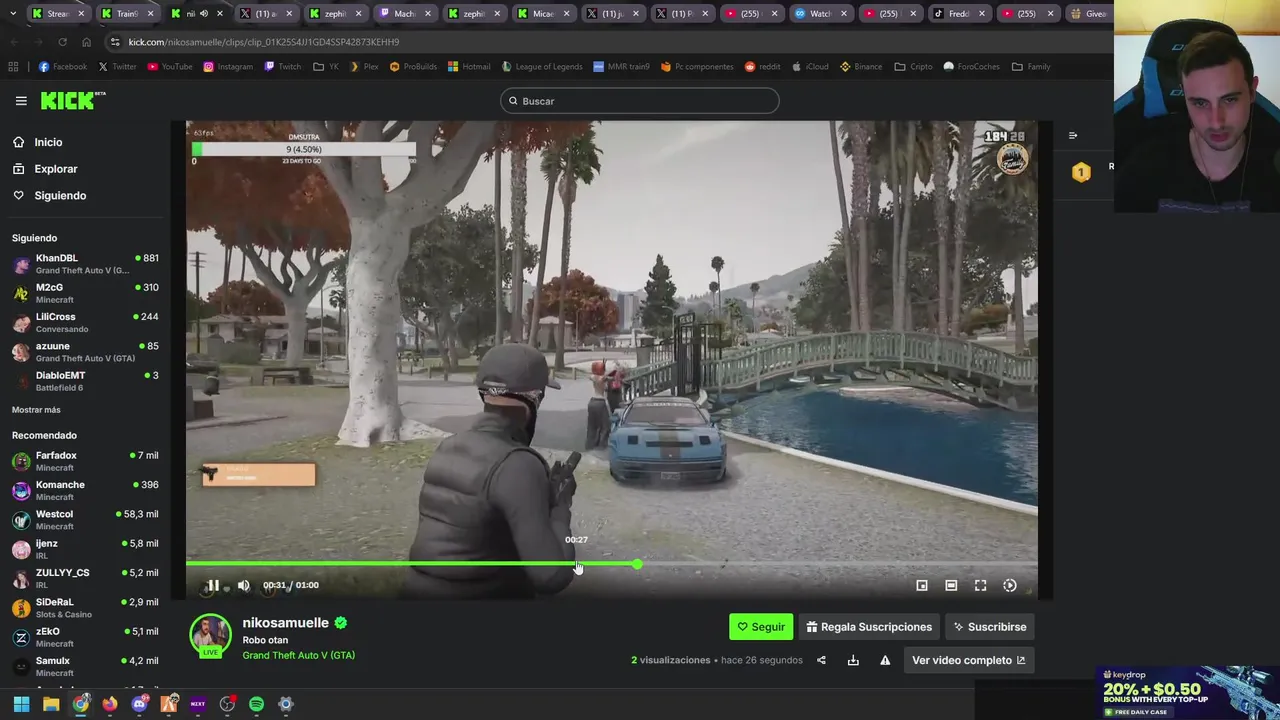Open DiabloEMT channel in the sidebar
Screen dimensions: 1280x720
(x=85, y=381)
